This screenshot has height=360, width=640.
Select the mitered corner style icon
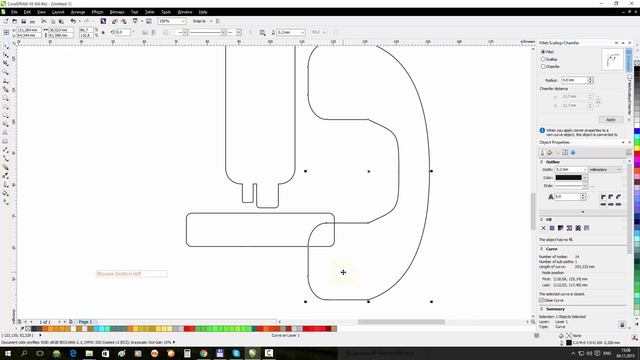tap(603, 197)
